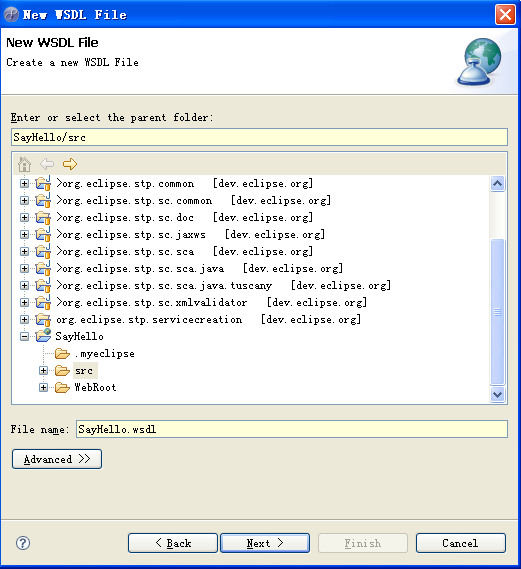Click the Cancel button

(460, 543)
